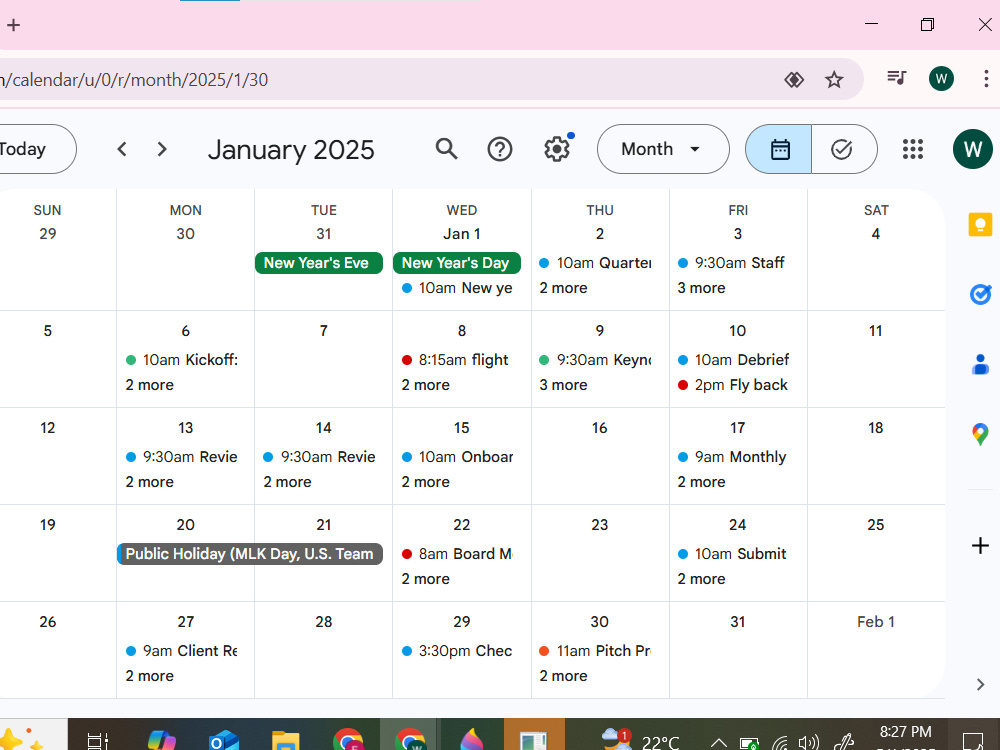Switch to calendar view button
The height and width of the screenshot is (750, 1000).
pos(779,149)
